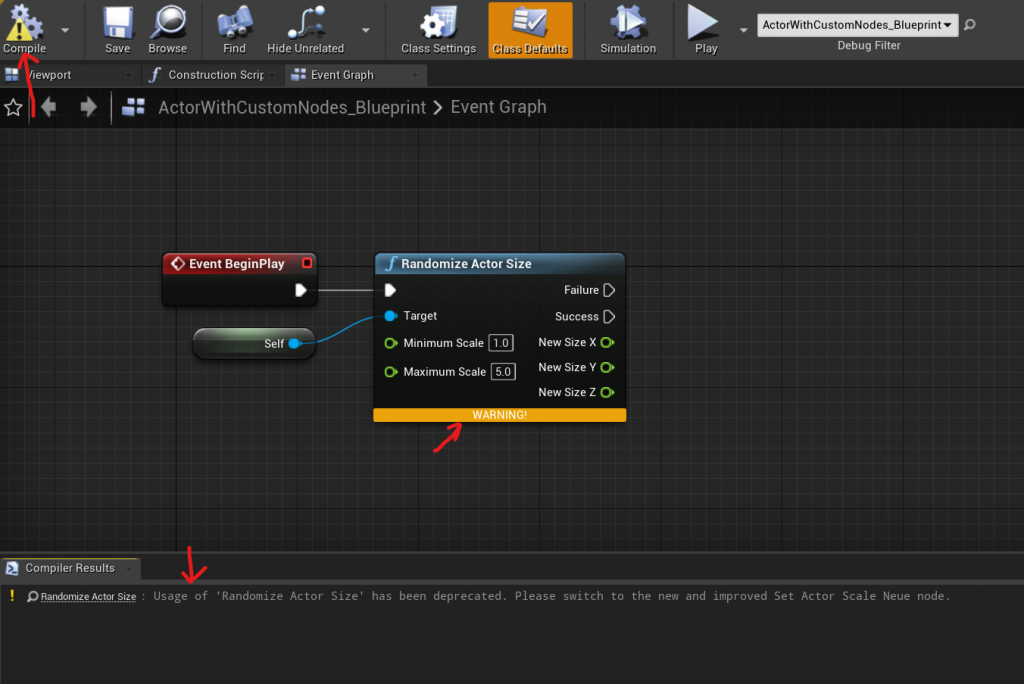Click the Maximum Scale value field
1024x684 pixels.
pyautogui.click(x=503, y=371)
